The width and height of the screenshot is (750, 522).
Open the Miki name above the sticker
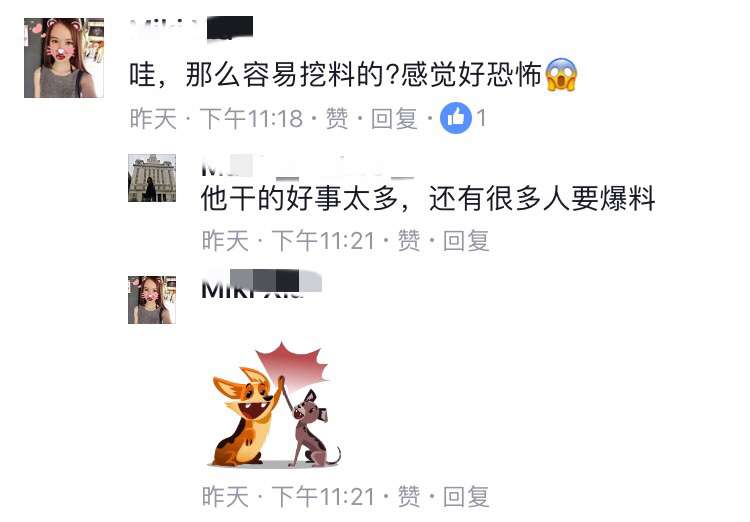tap(261, 284)
